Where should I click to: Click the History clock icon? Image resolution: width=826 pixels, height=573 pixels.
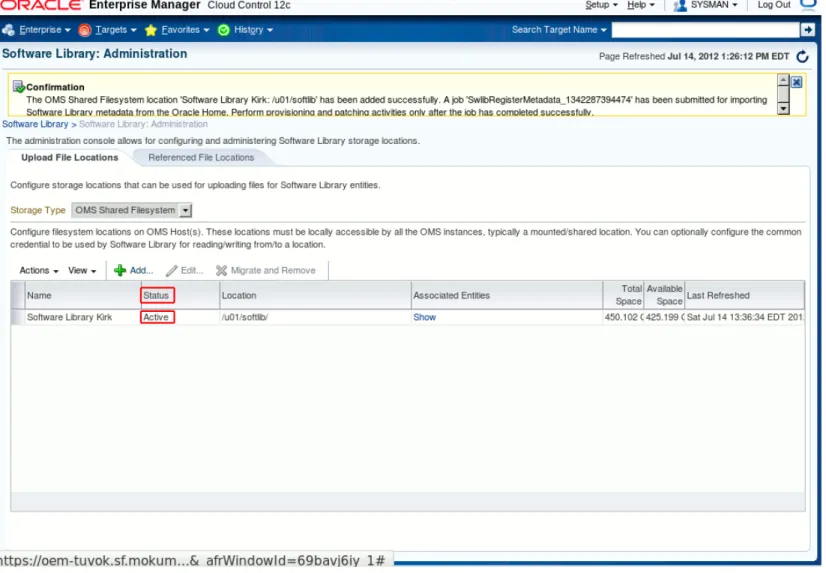[x=224, y=30]
